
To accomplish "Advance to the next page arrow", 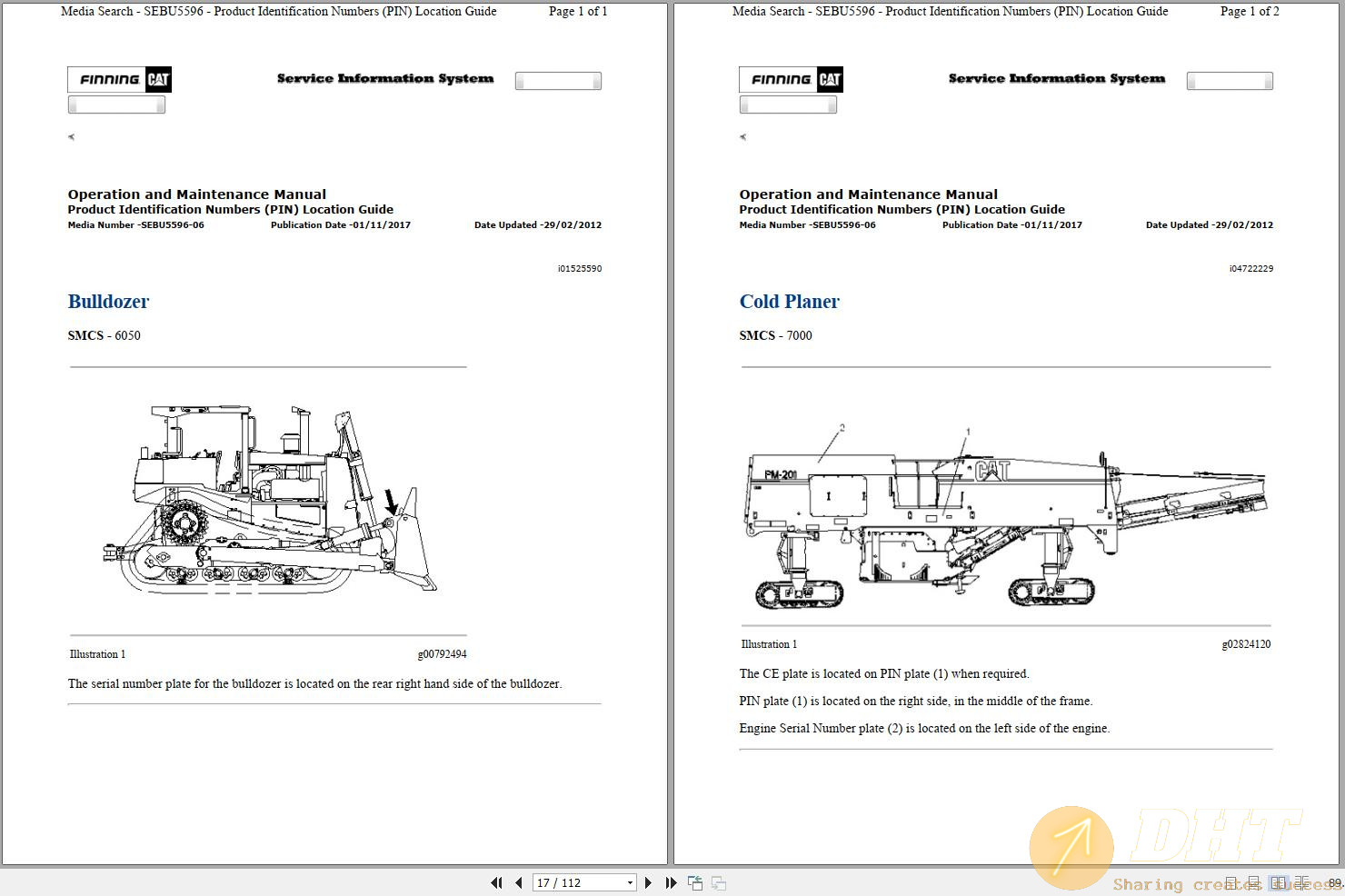I will (648, 882).
